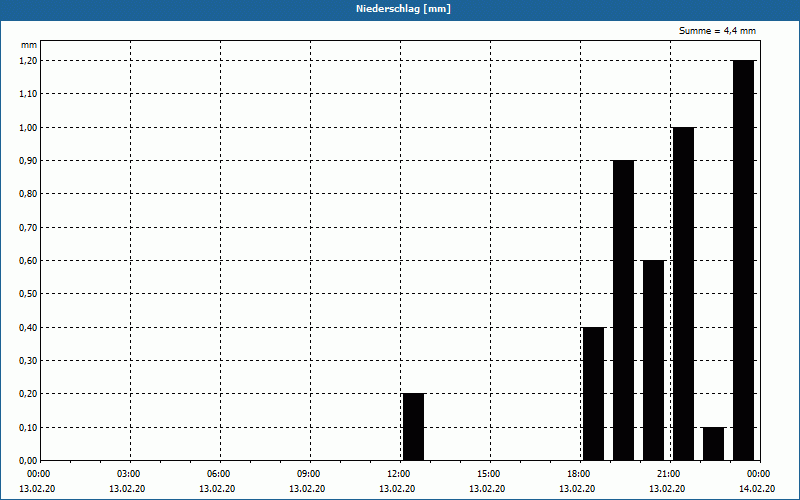Select the 0,60 mm precipitation bar
The width and height of the screenshot is (800, 500).
(654, 360)
